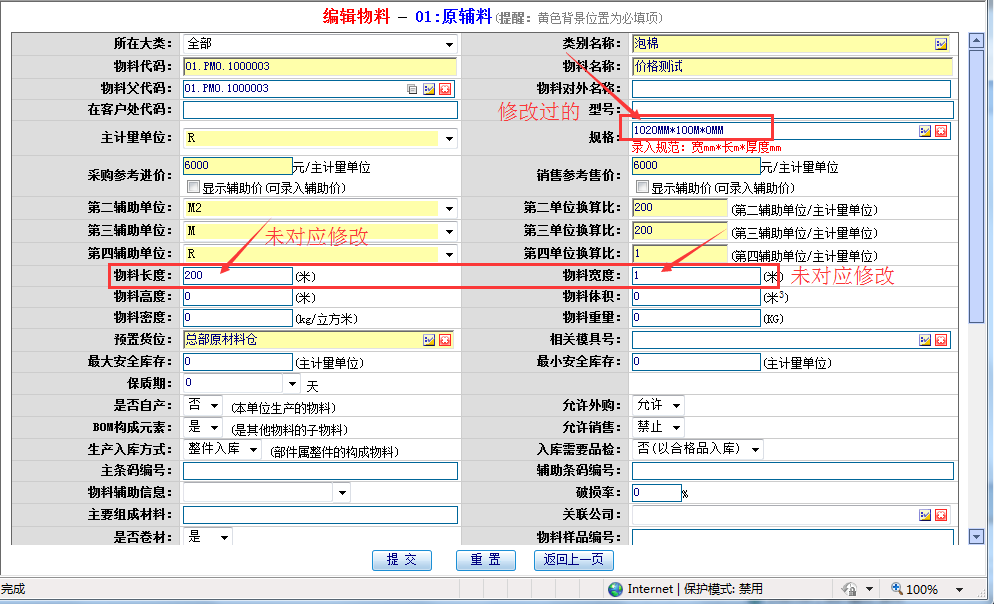Open the 规格 specification picker icon
994x604 pixels.
925,131
